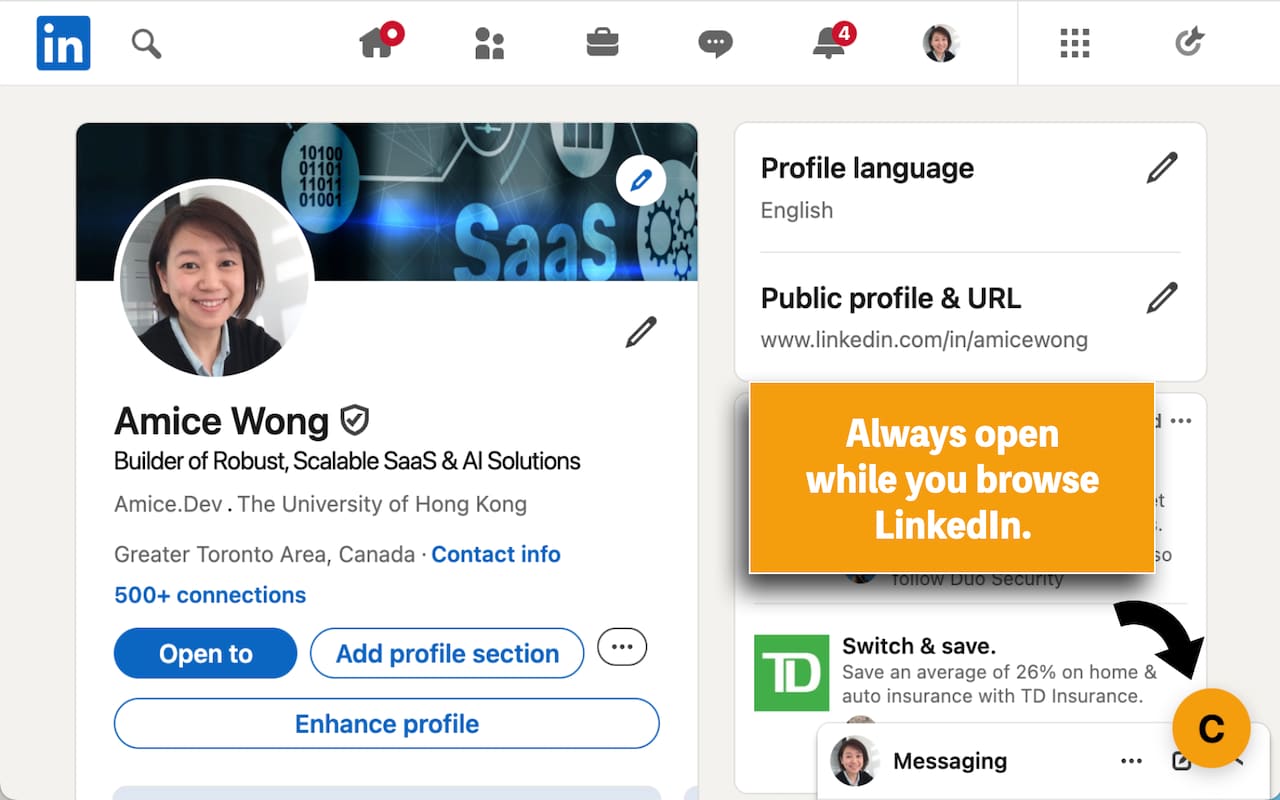
Task: Click the Enhance profile button
Action: (x=386, y=723)
